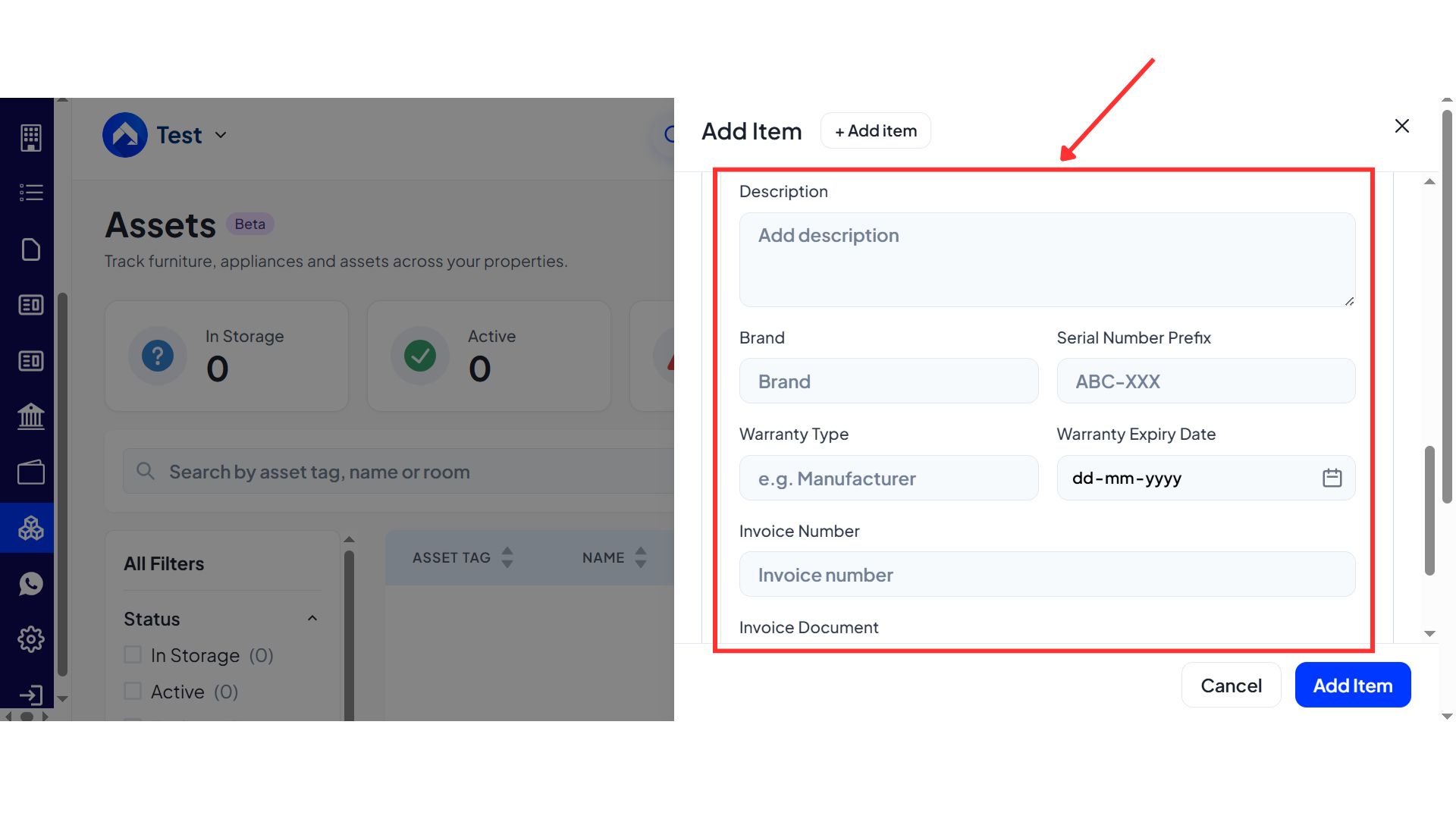
Task: Click the form panel vertical scrollbar
Action: point(1429,510)
